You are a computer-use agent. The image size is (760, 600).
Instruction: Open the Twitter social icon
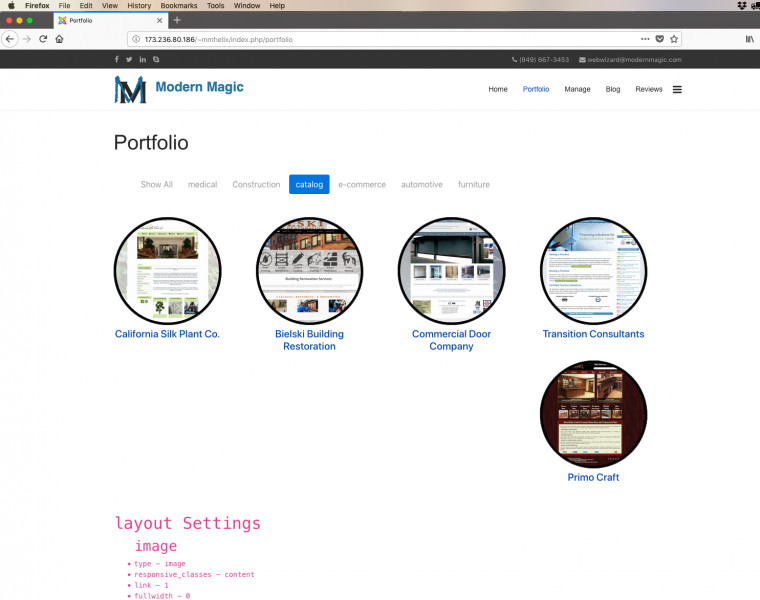click(x=129, y=59)
